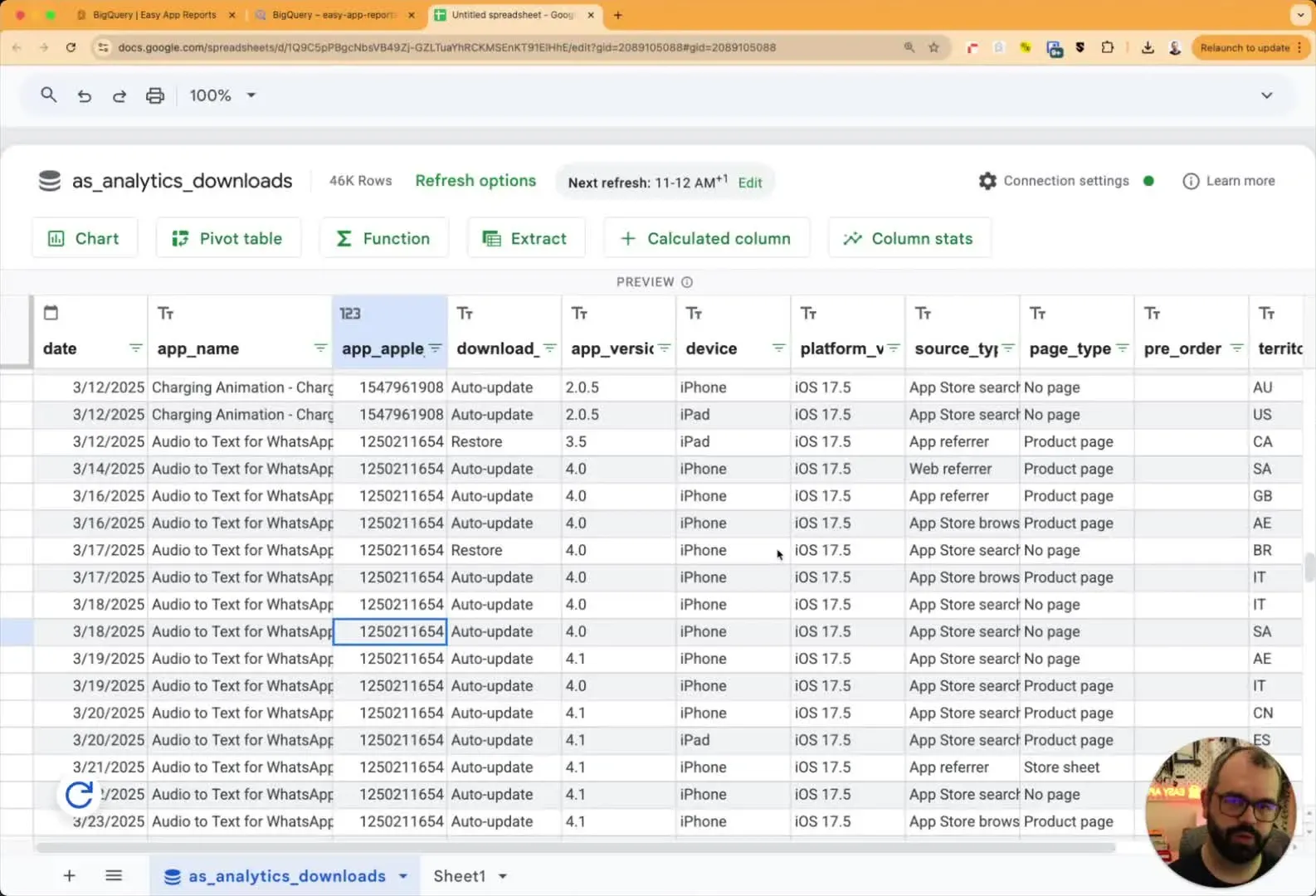Open the browser downloads icon
Screen dimensions: 1316x896
click(1148, 48)
